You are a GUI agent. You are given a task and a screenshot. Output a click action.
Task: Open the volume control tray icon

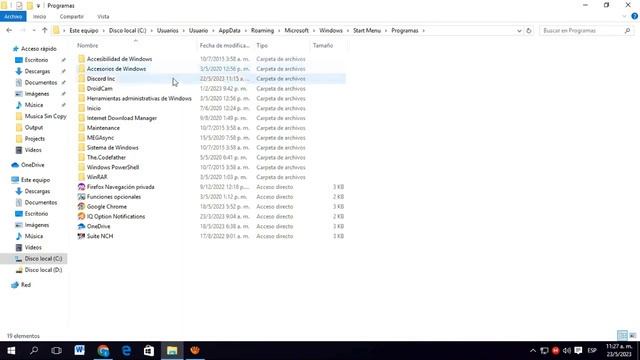[x=567, y=351]
